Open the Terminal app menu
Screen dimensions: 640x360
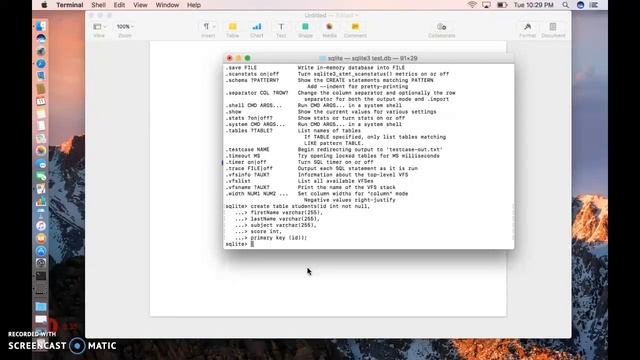coord(70,5)
